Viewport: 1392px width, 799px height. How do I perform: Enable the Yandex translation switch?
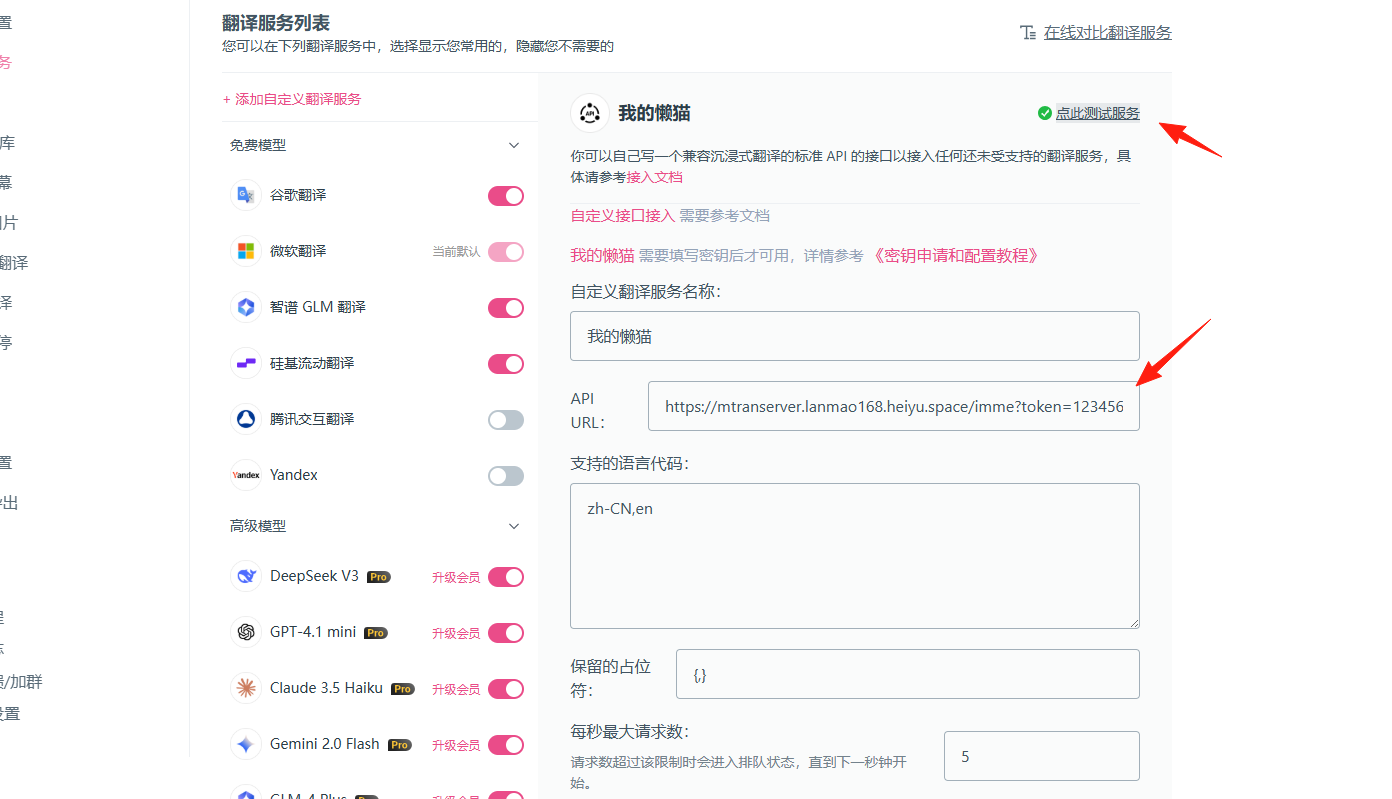506,476
